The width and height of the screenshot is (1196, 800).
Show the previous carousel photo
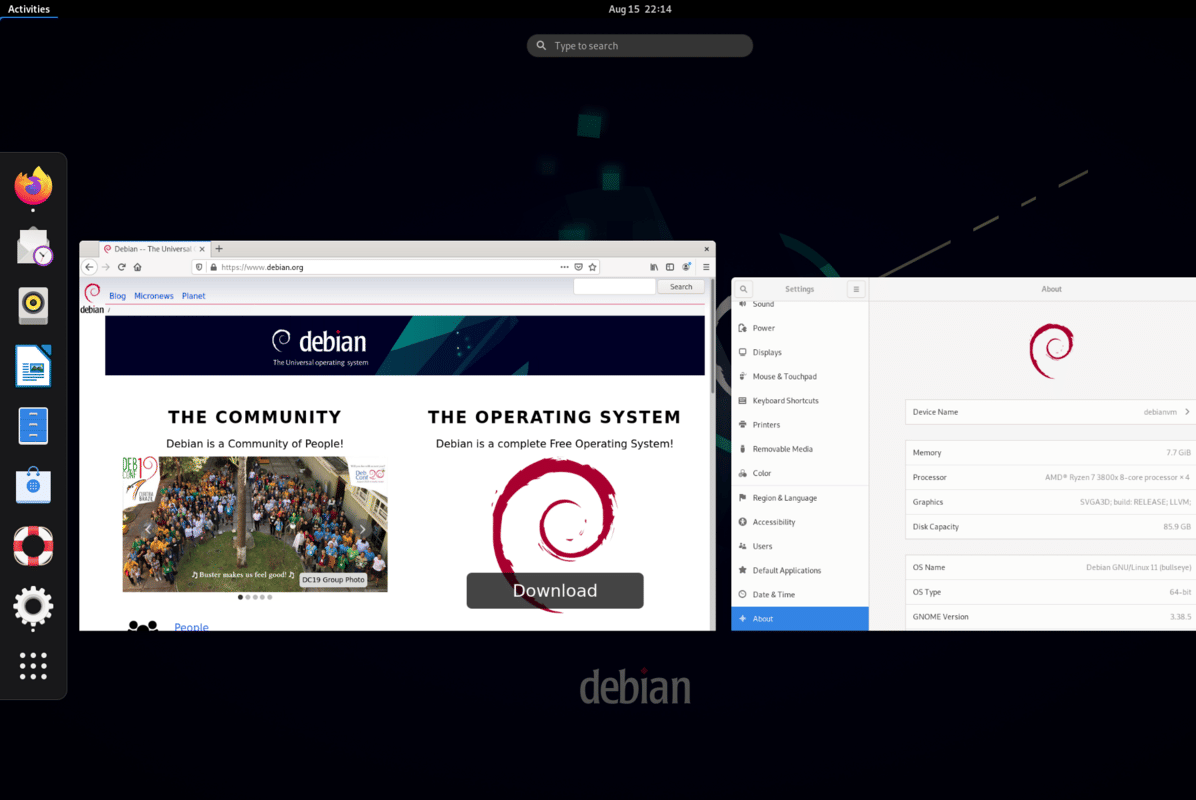pyautogui.click(x=148, y=529)
